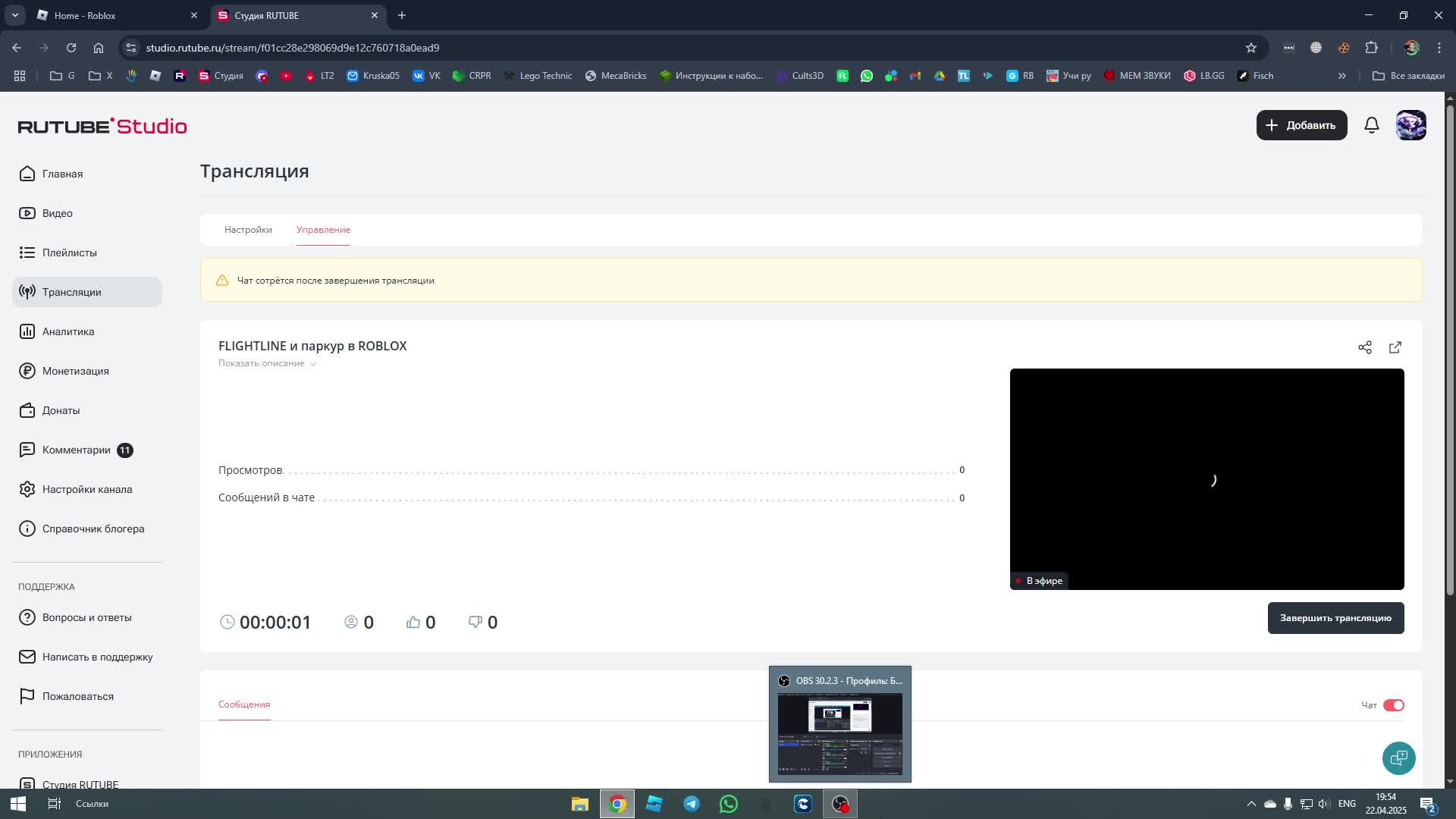Click the live stream preview player
This screenshot has width=1456, height=819.
1207,479
